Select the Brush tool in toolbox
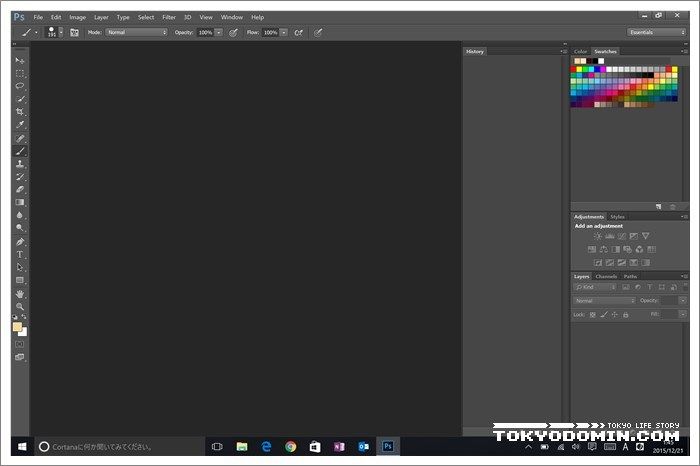 [20, 151]
